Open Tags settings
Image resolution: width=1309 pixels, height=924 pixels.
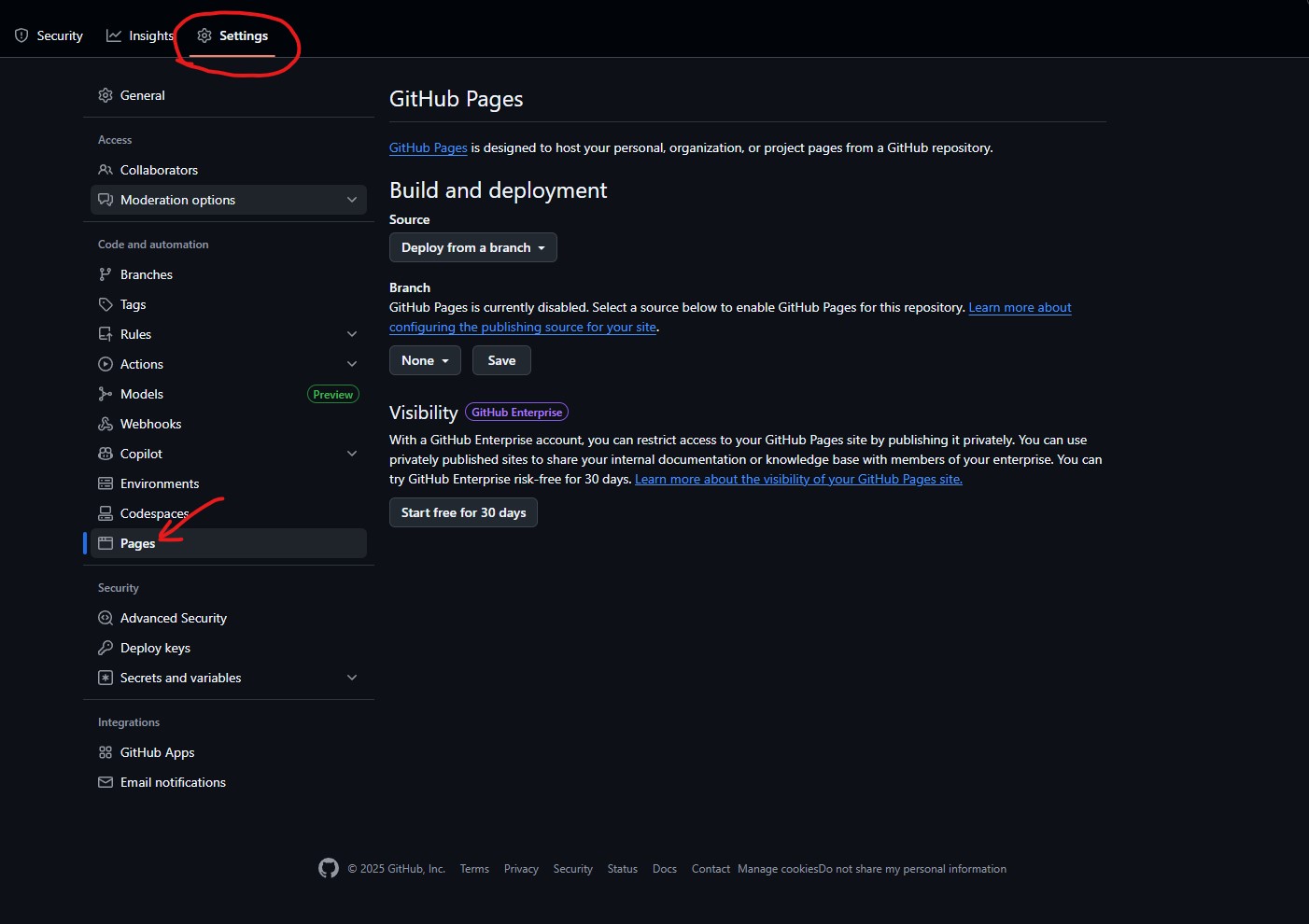point(229,304)
